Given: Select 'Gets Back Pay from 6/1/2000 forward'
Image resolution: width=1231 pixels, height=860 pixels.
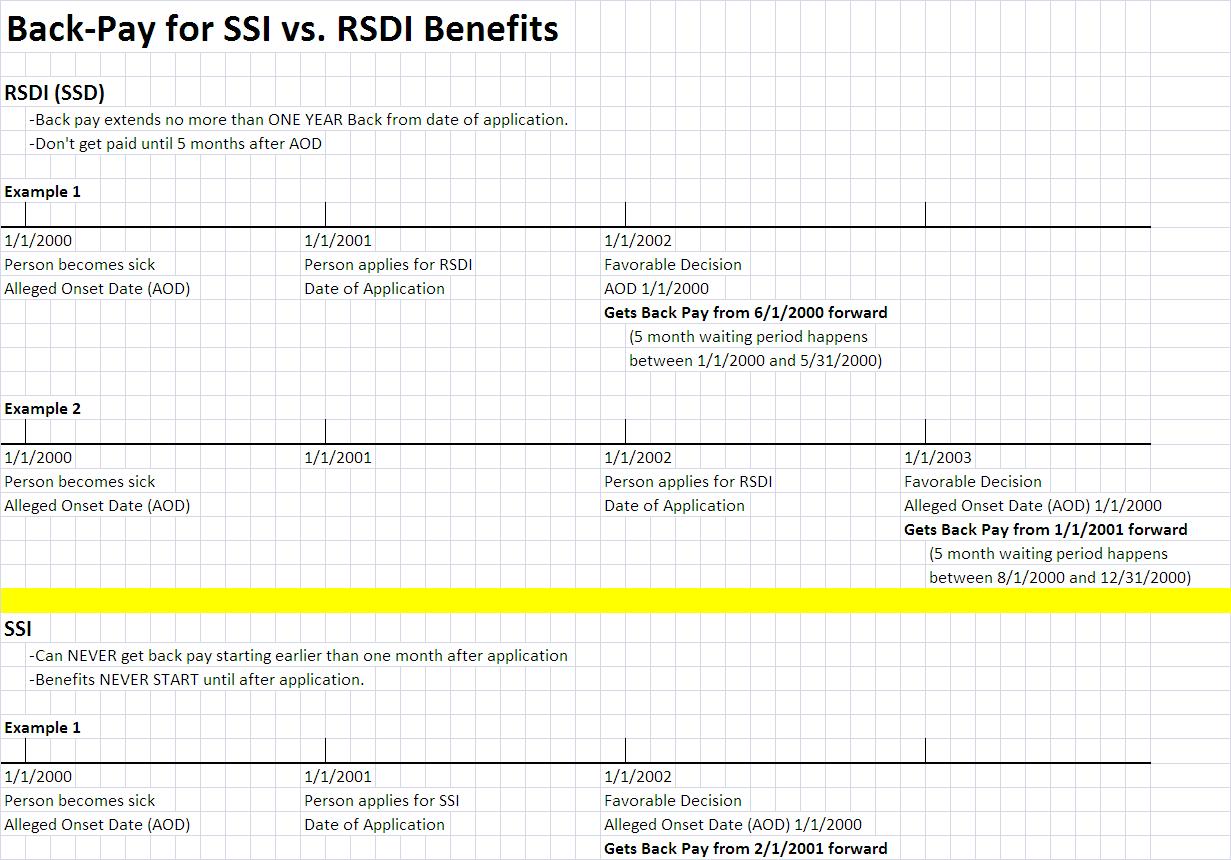Looking at the screenshot, I should pyautogui.click(x=745, y=312).
